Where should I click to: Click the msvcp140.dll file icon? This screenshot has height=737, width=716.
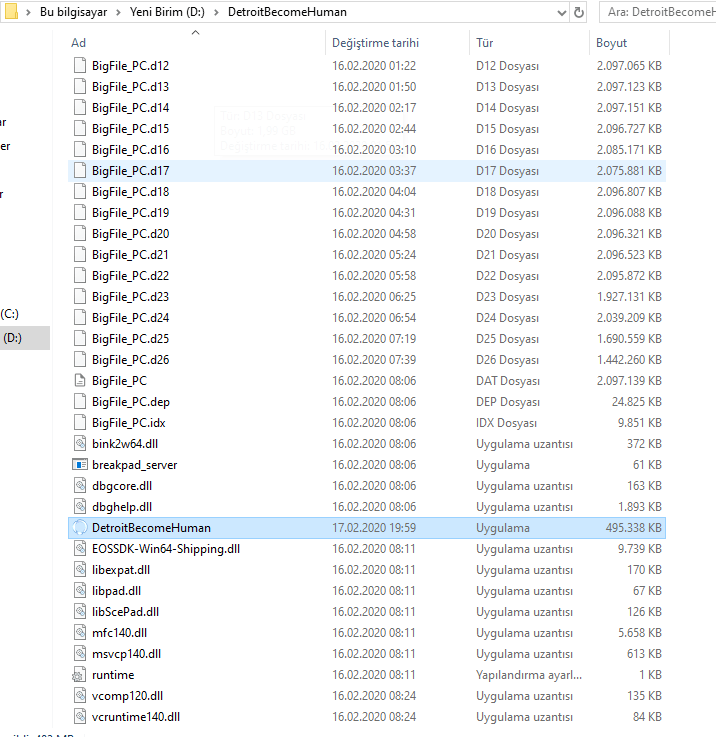point(80,654)
